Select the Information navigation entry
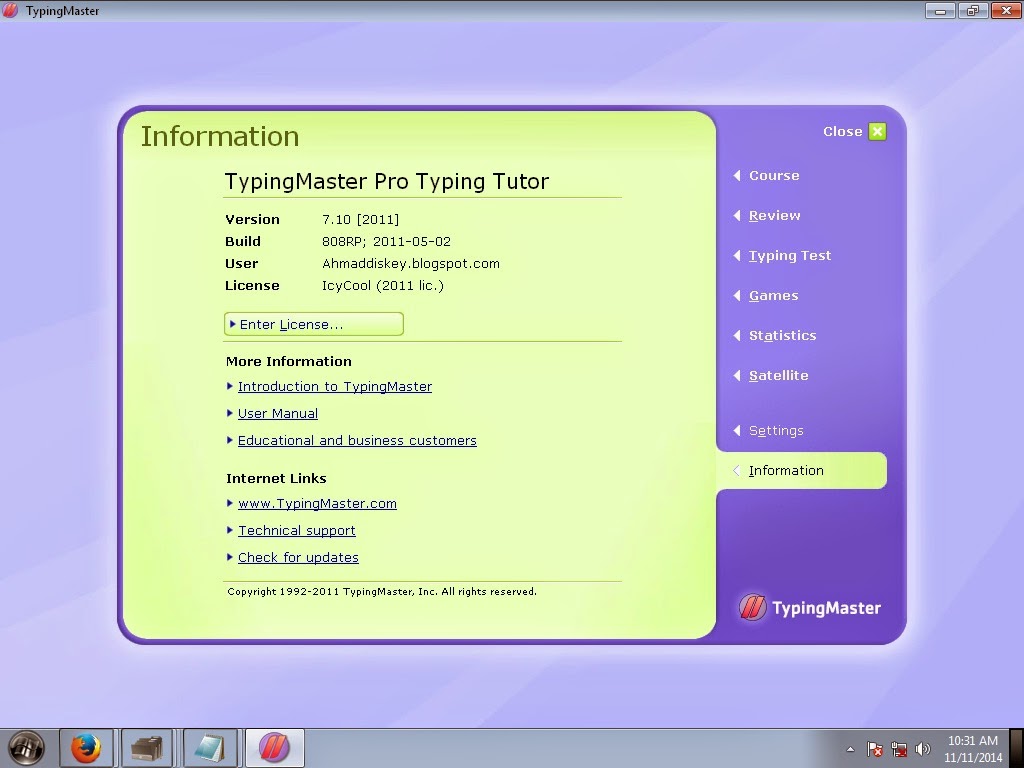This screenshot has height=768, width=1024. point(788,470)
